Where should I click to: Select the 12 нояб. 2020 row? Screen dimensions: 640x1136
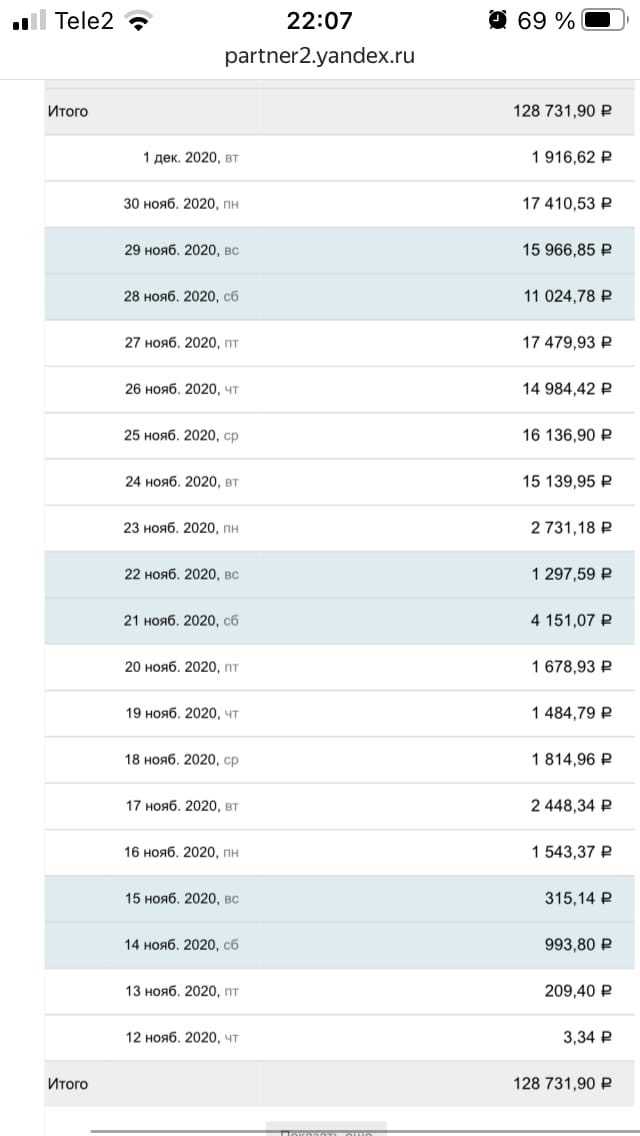[x=339, y=1037]
